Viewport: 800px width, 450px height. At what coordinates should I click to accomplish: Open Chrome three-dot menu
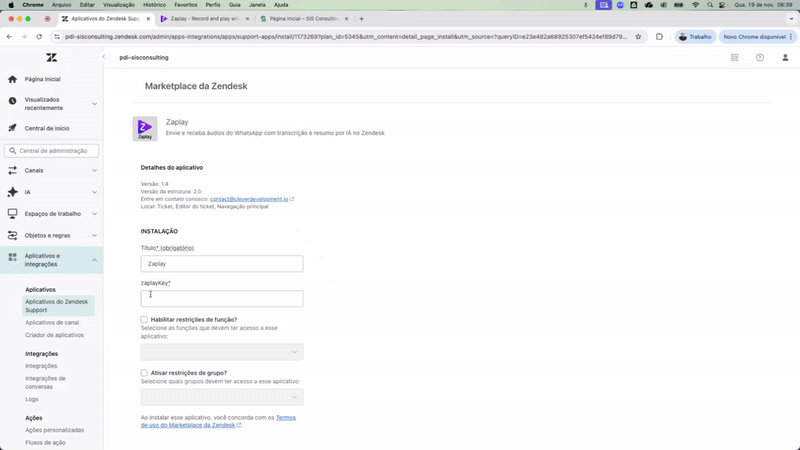[791, 37]
